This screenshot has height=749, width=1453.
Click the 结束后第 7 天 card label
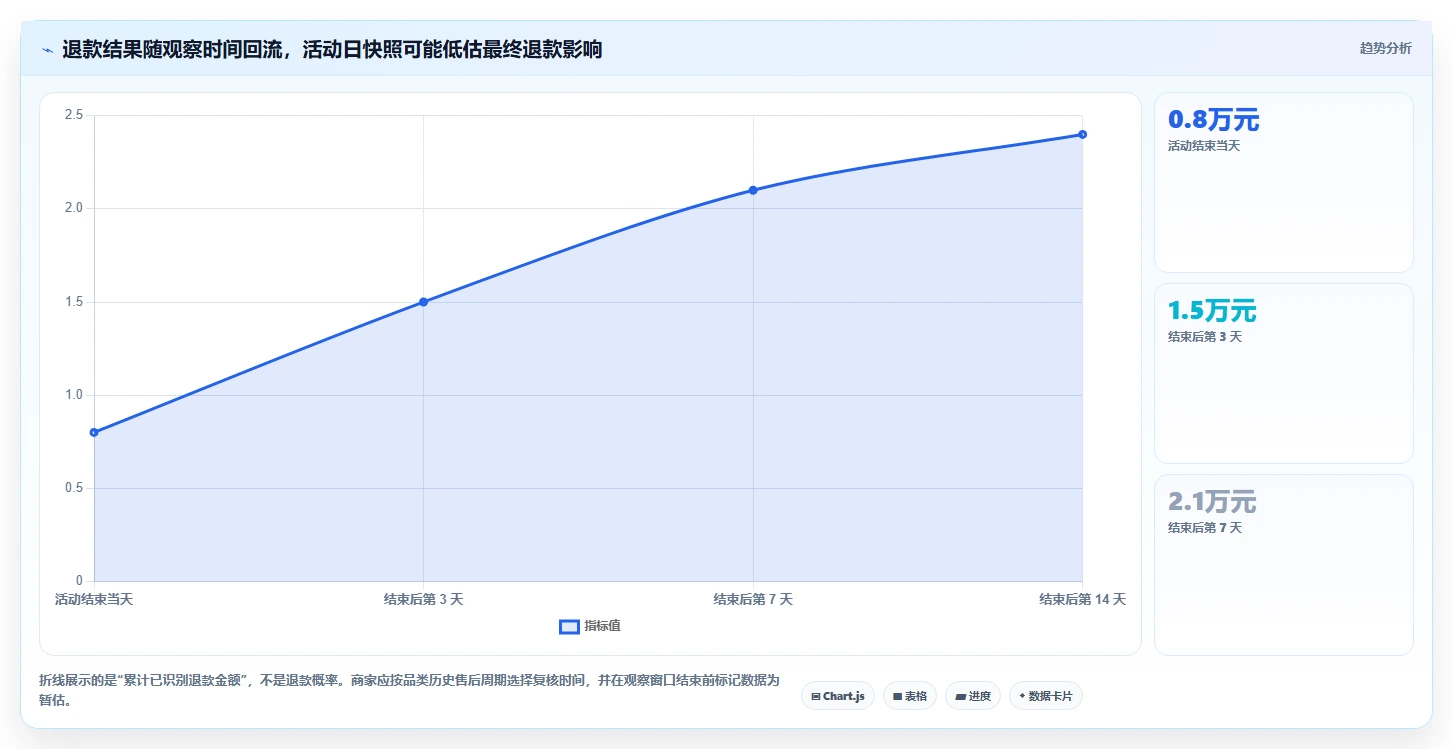tap(1205, 528)
